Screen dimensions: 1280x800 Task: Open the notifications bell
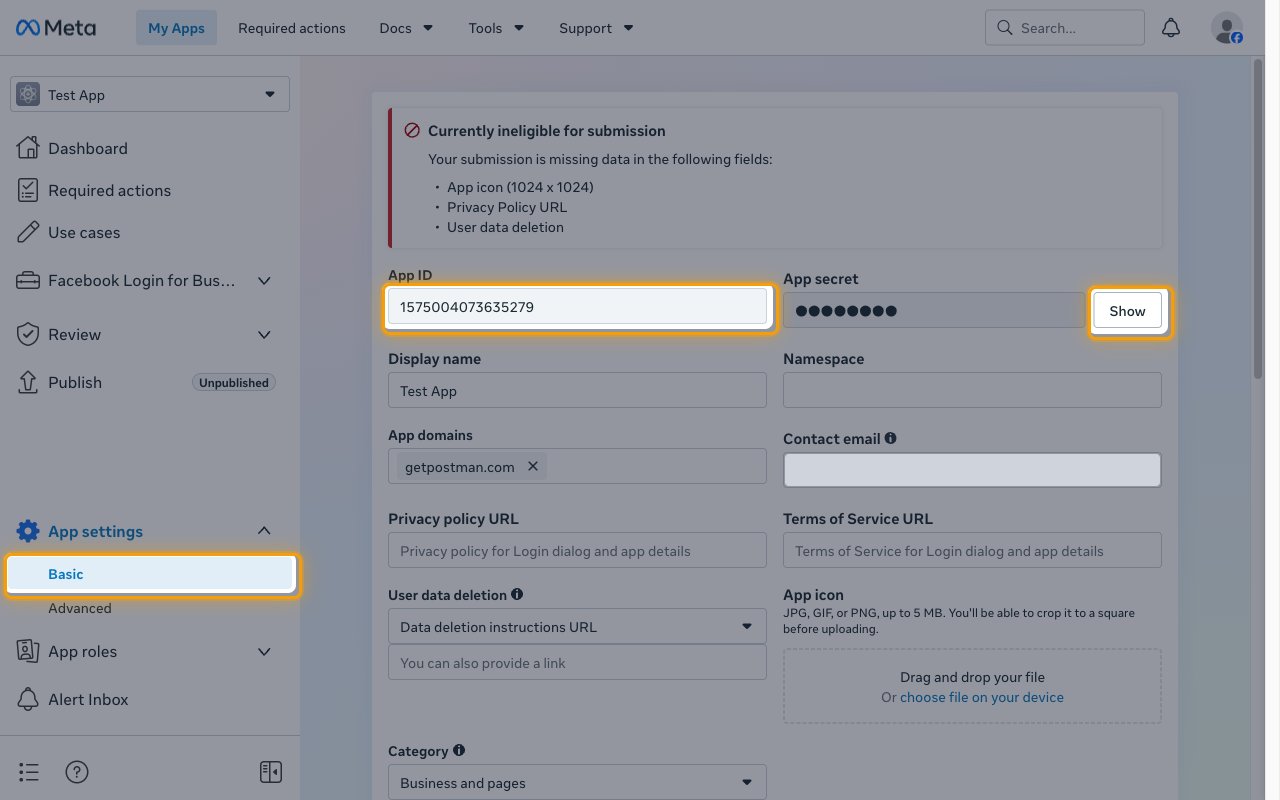[1171, 28]
